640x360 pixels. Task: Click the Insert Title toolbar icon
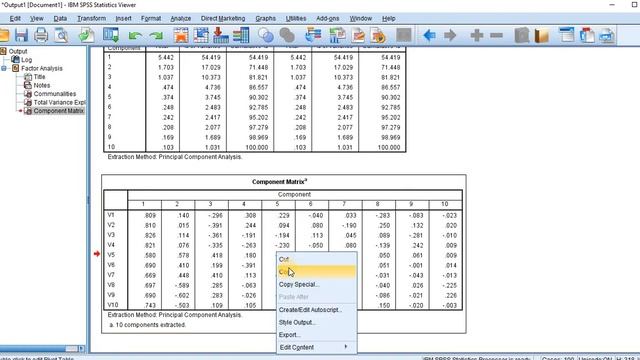pyautogui.click(x=587, y=36)
